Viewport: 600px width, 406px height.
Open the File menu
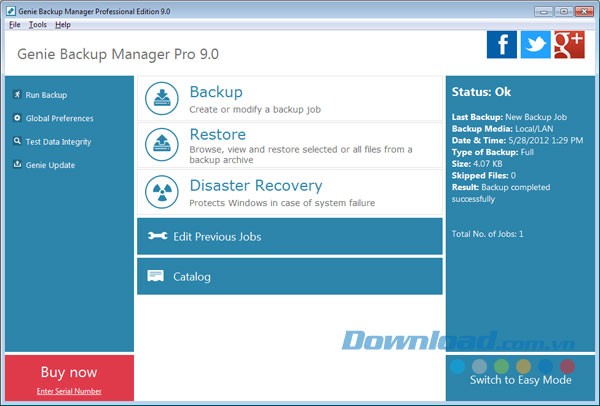[x=15, y=25]
